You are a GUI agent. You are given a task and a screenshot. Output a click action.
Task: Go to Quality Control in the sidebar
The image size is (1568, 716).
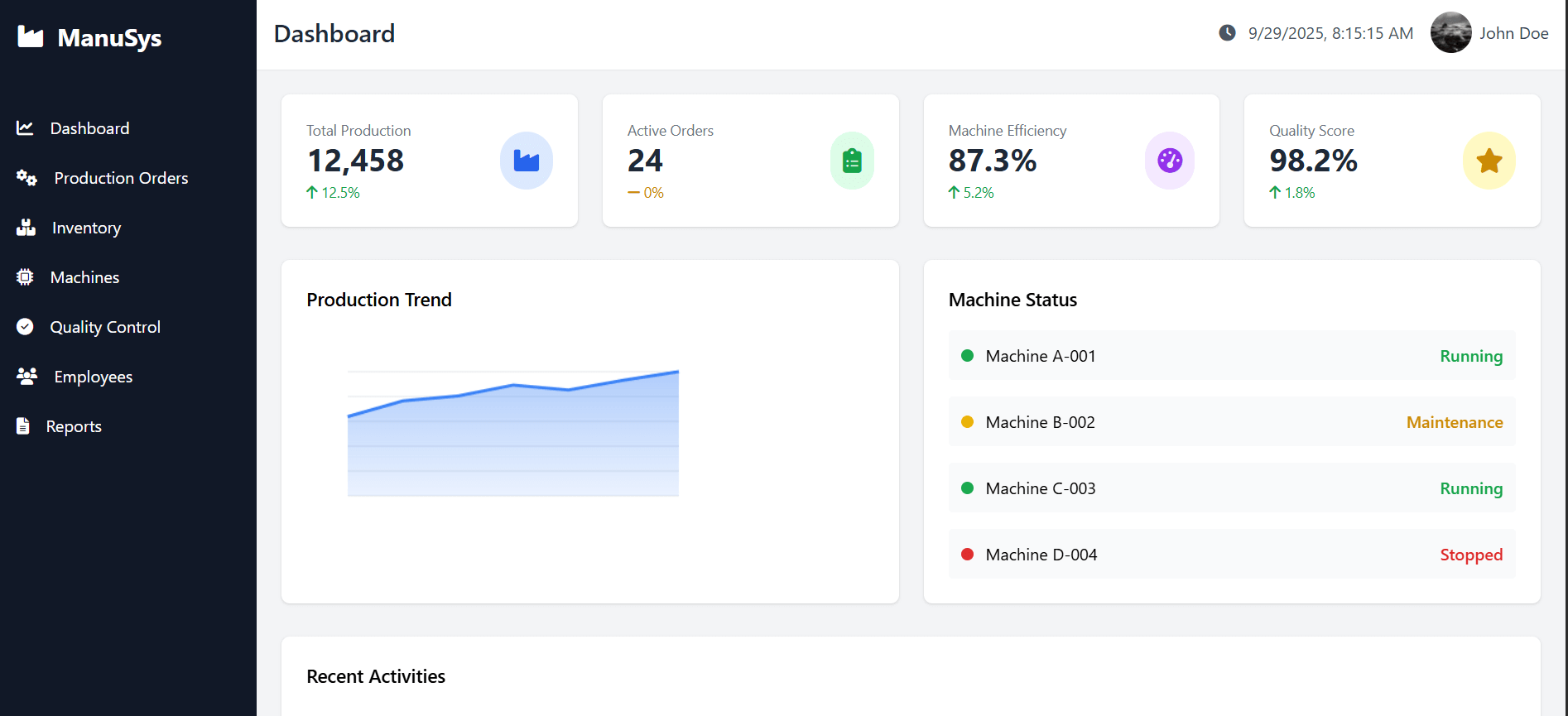pyautogui.click(x=104, y=327)
